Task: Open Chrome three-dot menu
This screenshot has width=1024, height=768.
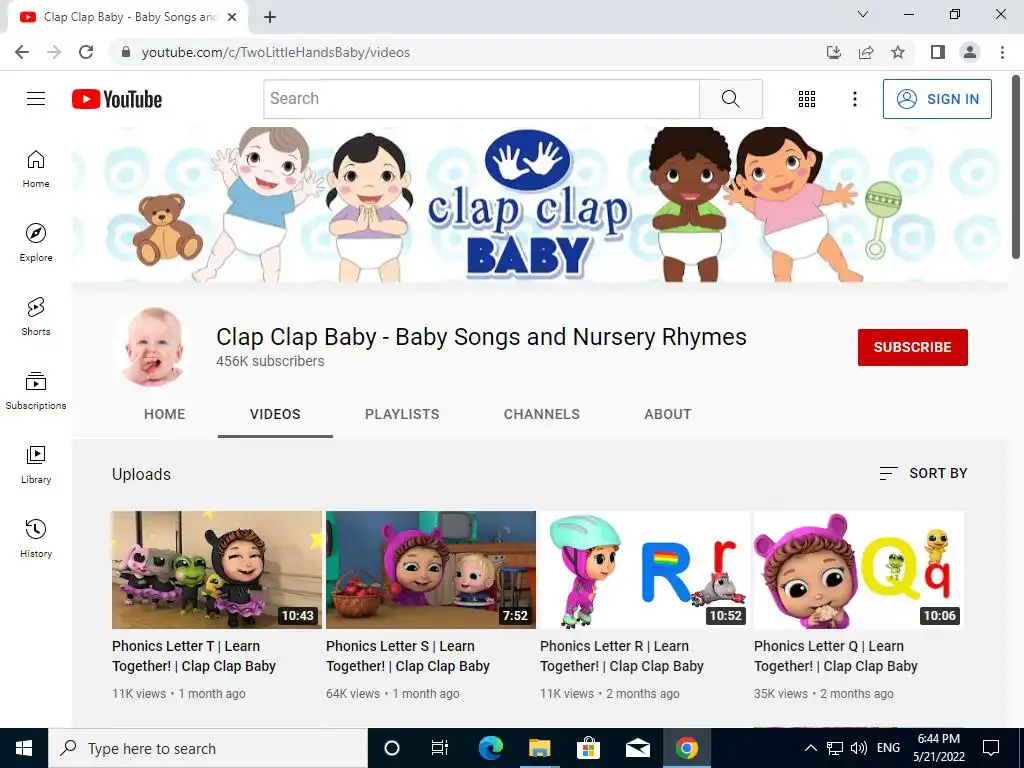Action: [x=1002, y=52]
